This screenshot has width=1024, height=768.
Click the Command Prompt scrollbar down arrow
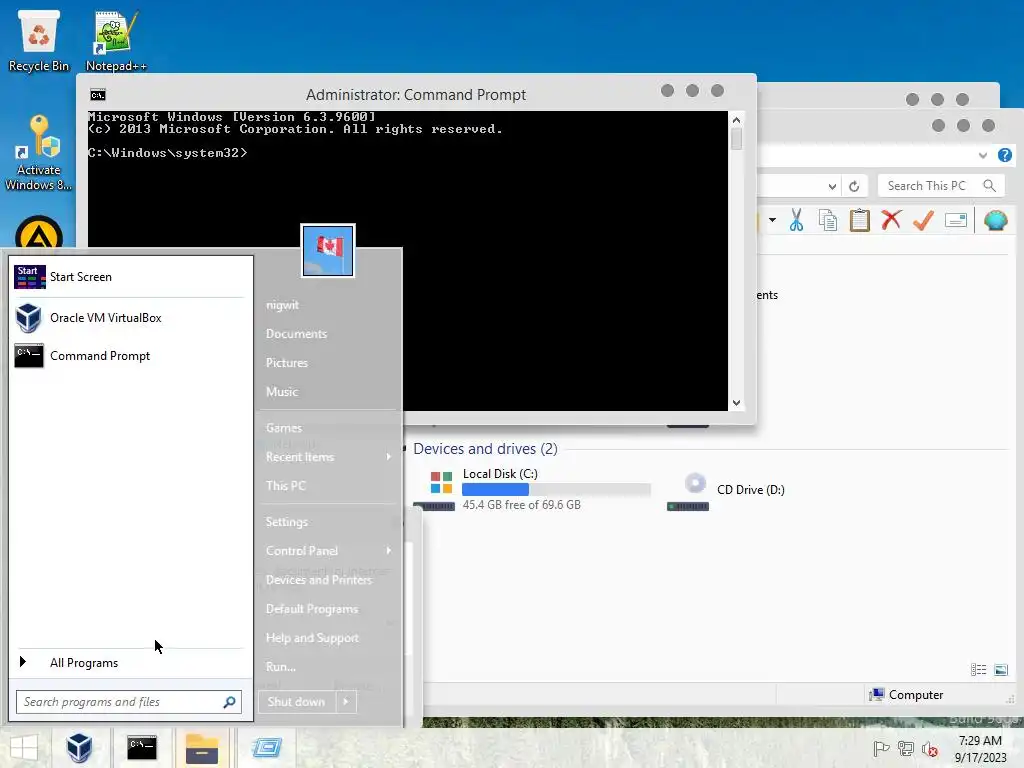point(736,403)
